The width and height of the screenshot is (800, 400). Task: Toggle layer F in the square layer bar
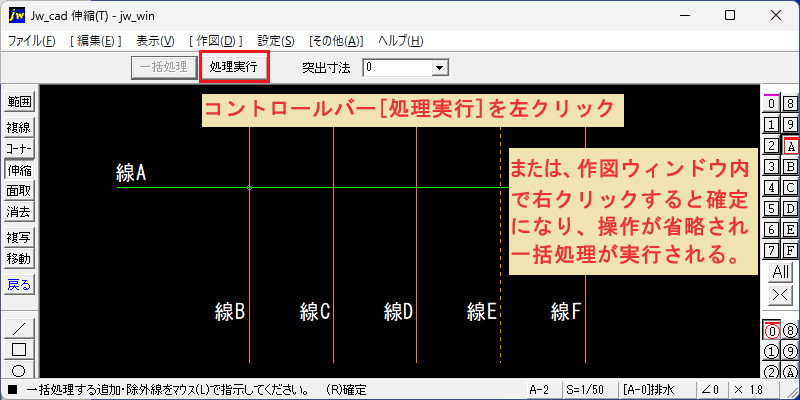pos(790,251)
